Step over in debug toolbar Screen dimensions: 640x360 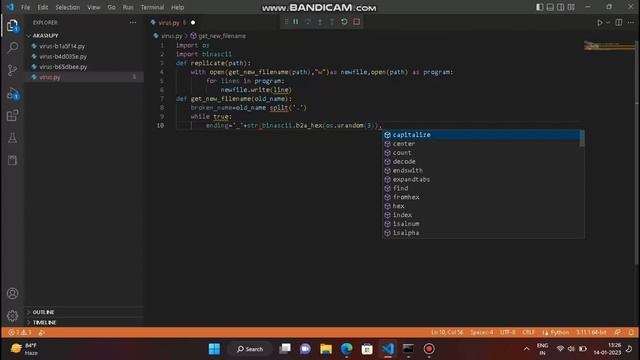[x=308, y=22]
